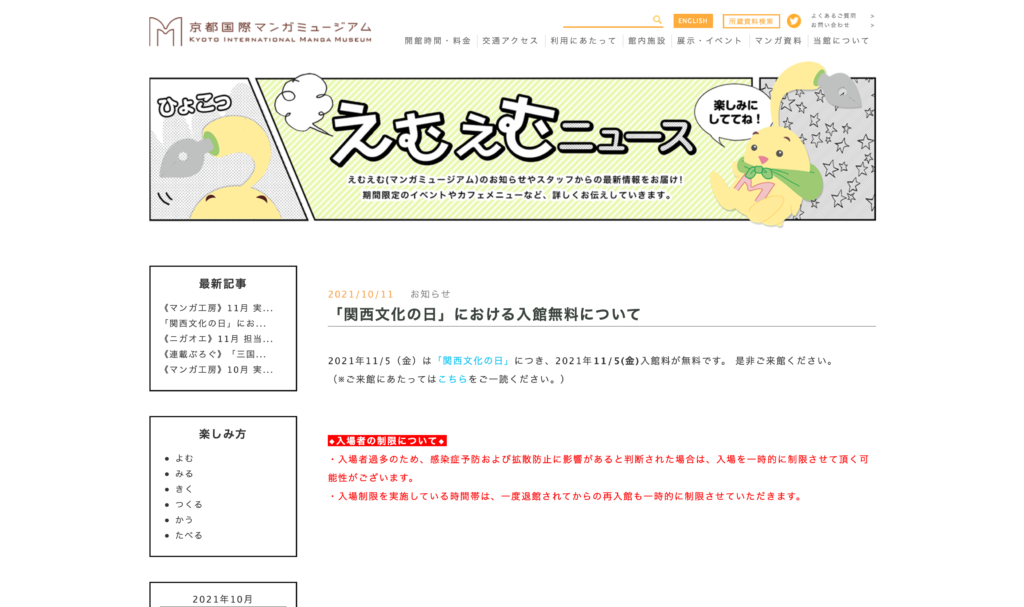The width and height of the screenshot is (1024, 607).
Task: Click the 楽しみ方 sidebar heading
Action: pyautogui.click(x=223, y=434)
